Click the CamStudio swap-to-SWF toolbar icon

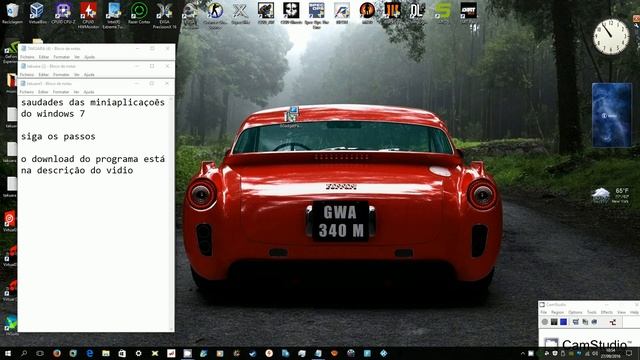(613, 322)
